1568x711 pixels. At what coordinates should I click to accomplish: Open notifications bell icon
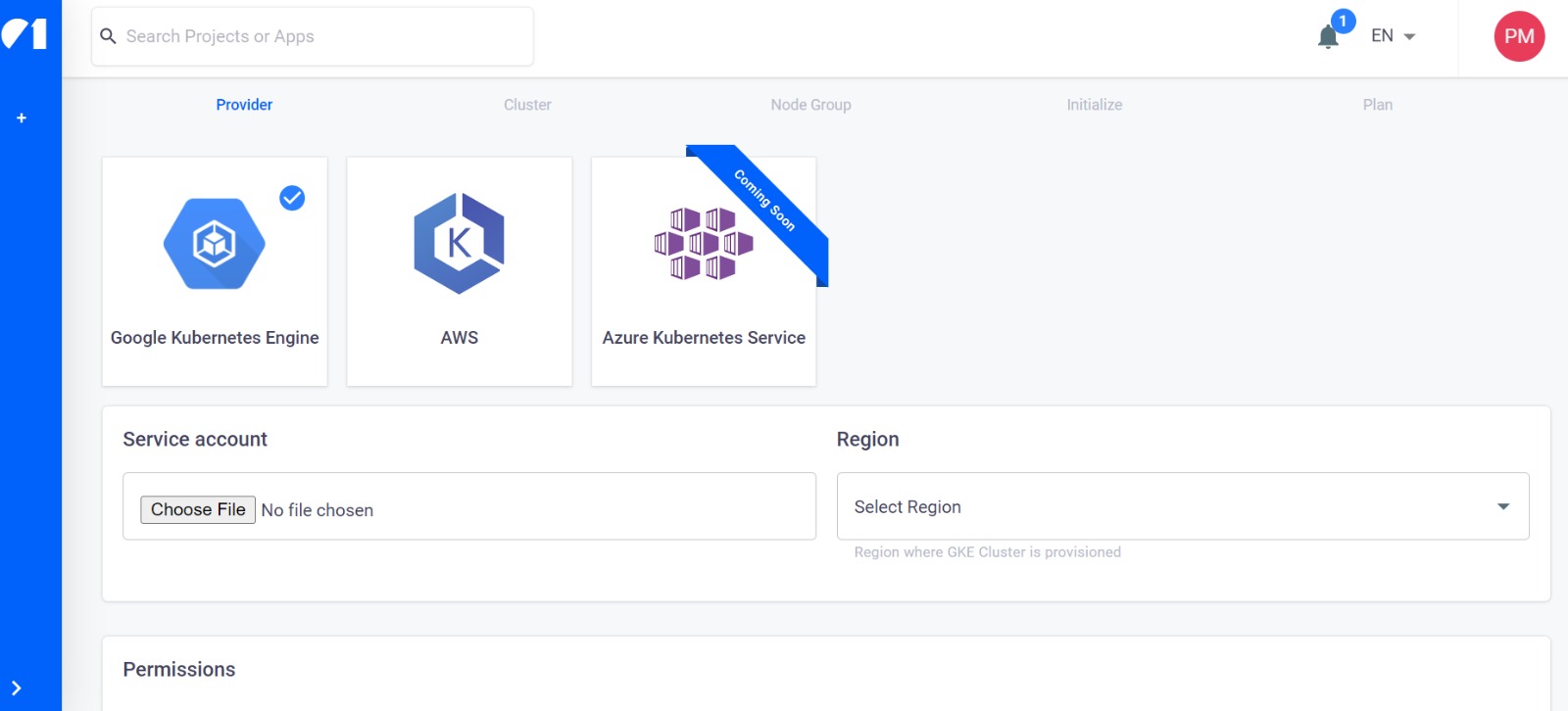tap(1328, 37)
